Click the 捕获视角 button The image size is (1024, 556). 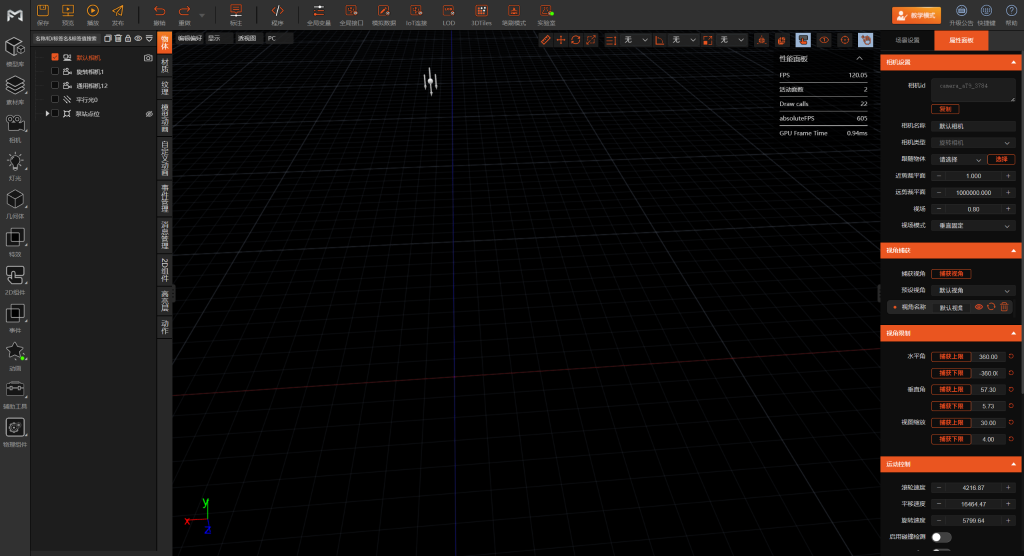[x=951, y=273]
